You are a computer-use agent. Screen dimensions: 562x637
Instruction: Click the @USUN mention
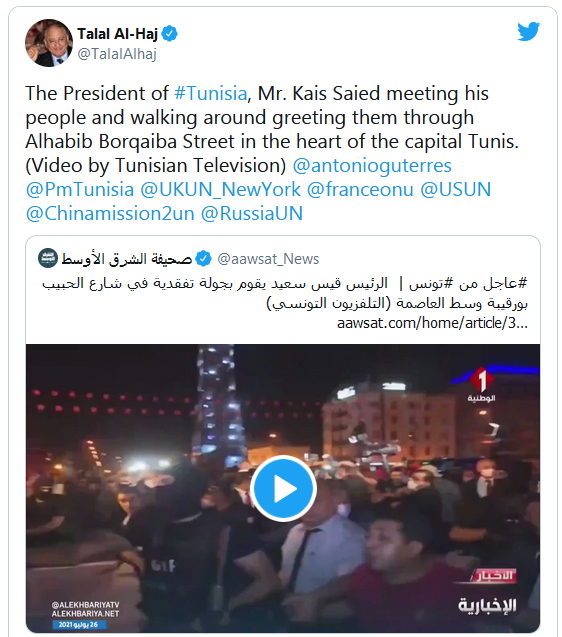456,190
